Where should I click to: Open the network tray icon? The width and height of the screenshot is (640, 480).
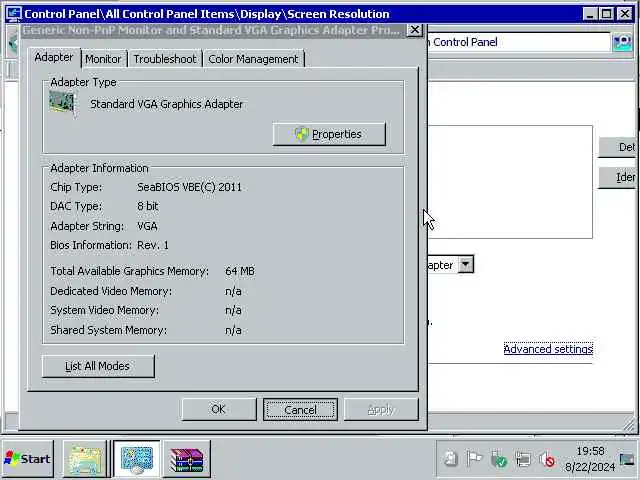[522, 460]
